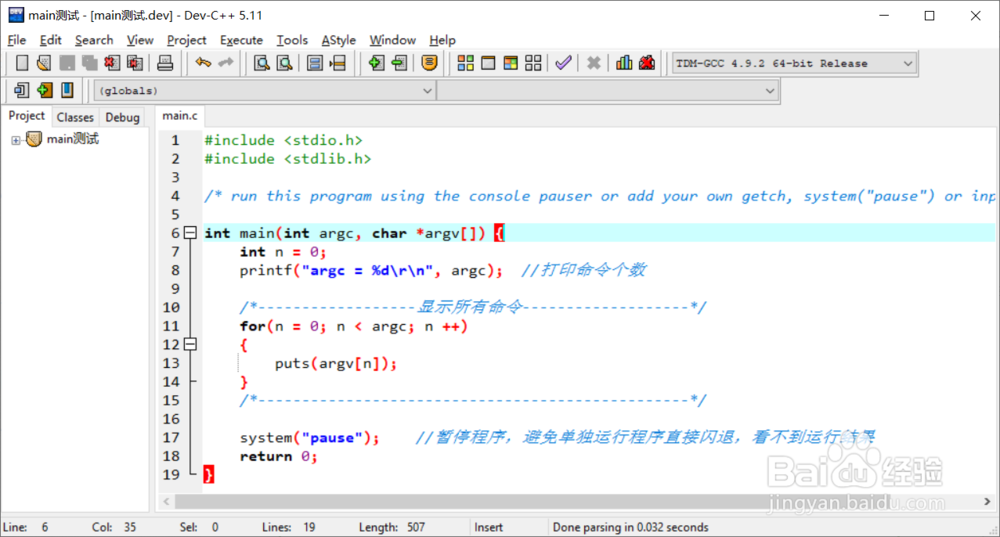Click the Goto Function toolbar icon

point(314,63)
